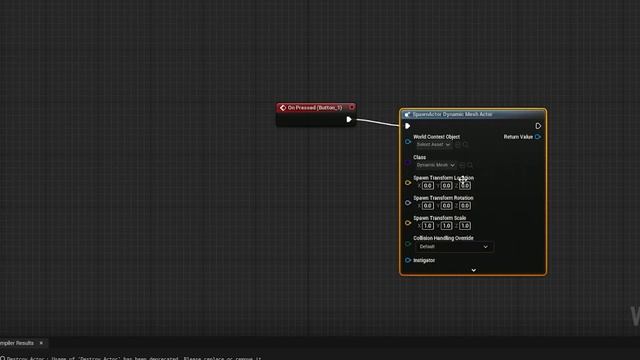Click the On Pressed (Button_1) event node title
The height and width of the screenshot is (360, 640).
[315, 108]
